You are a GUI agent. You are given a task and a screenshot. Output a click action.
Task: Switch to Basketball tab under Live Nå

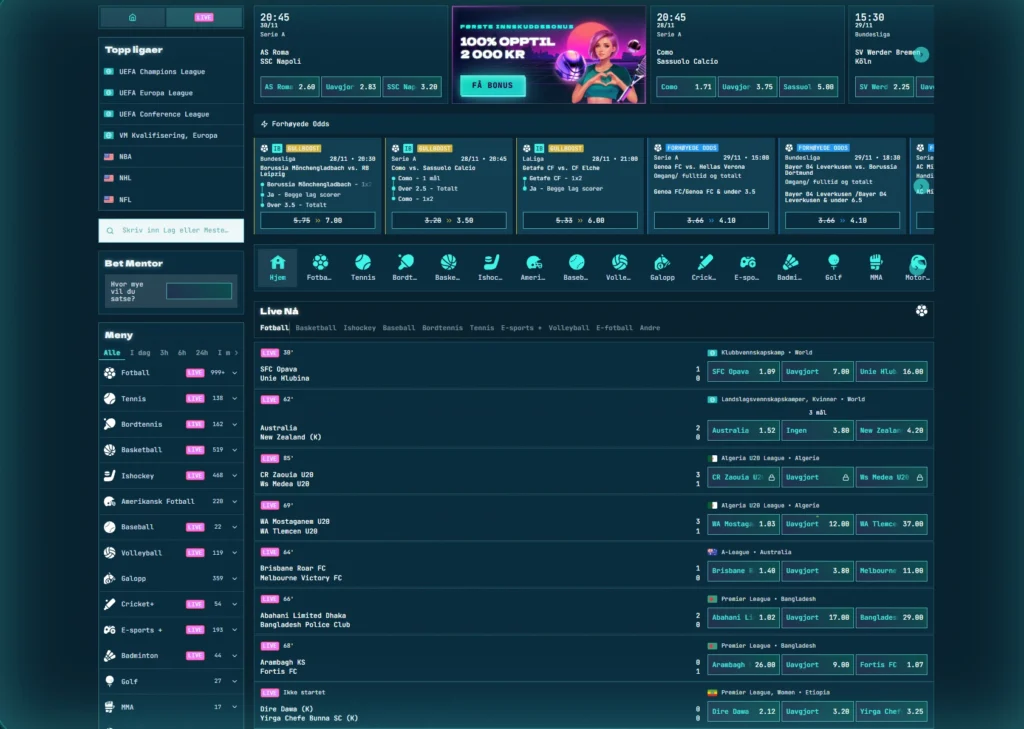point(316,328)
